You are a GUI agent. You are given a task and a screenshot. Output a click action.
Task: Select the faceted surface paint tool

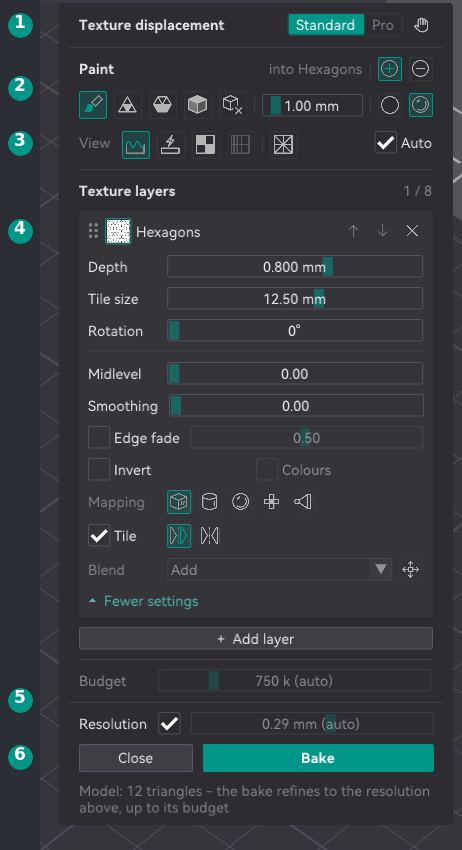point(163,105)
